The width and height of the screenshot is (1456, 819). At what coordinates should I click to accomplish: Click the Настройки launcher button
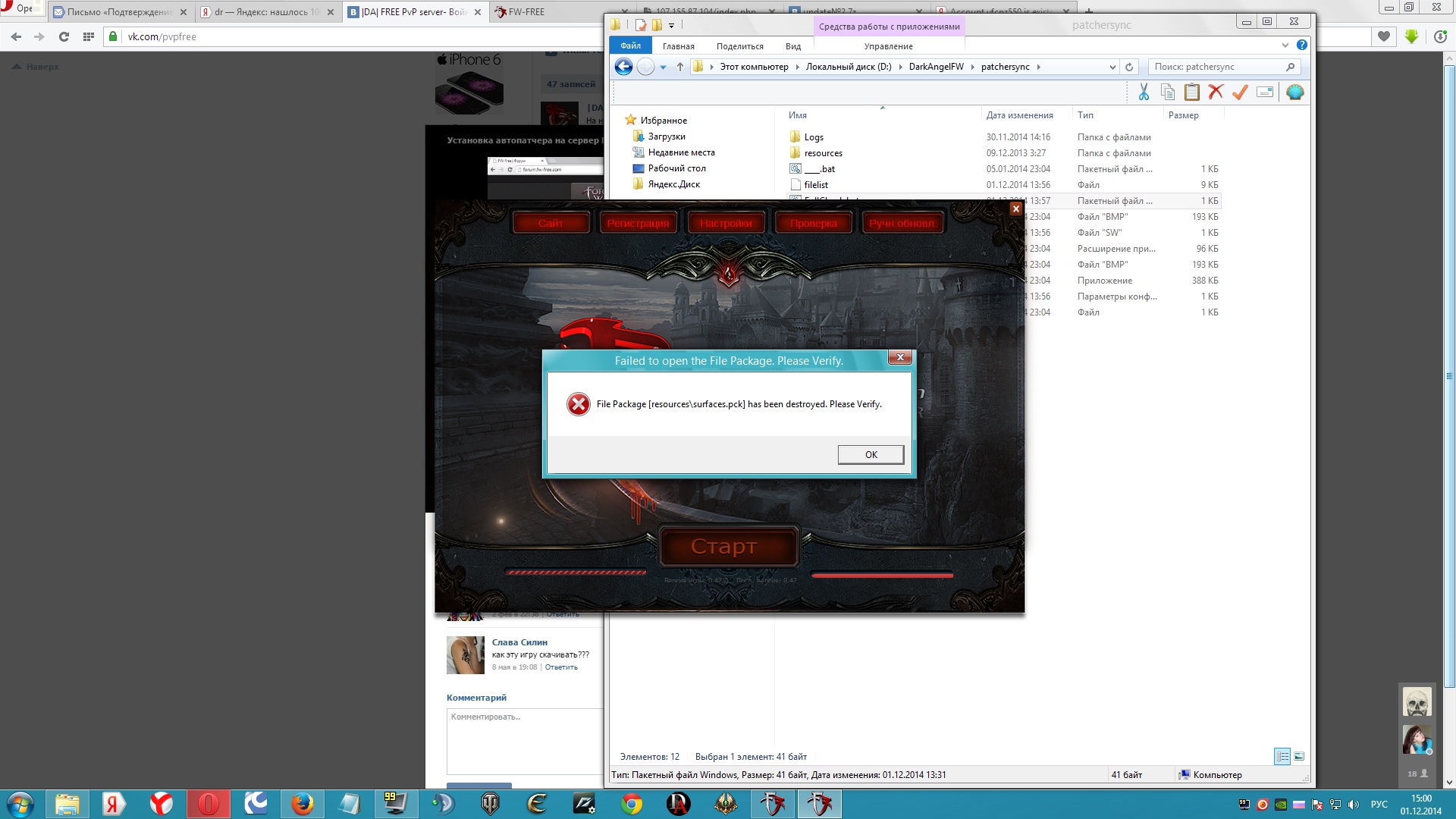pos(726,223)
